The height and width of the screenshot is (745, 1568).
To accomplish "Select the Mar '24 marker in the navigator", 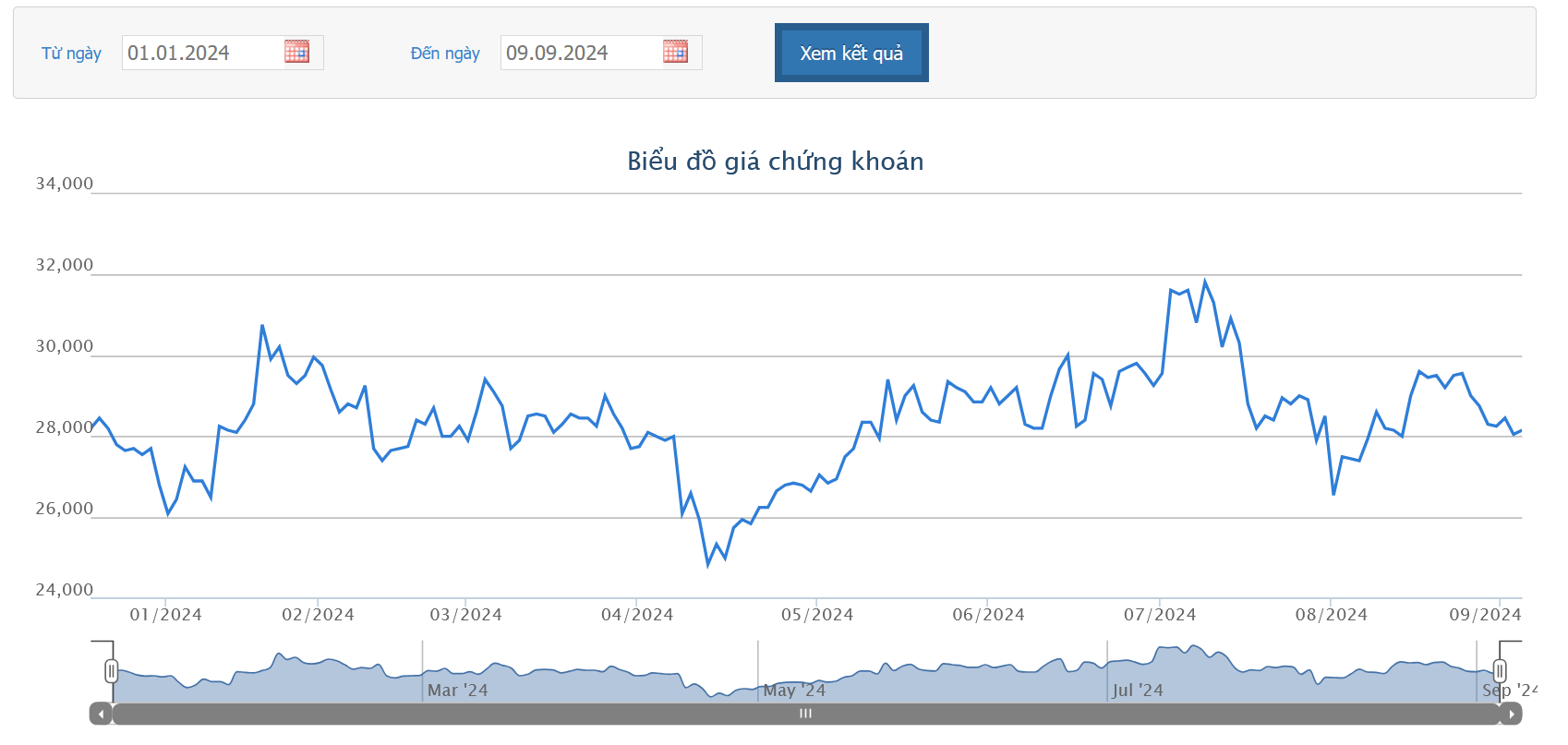I will (x=457, y=691).
